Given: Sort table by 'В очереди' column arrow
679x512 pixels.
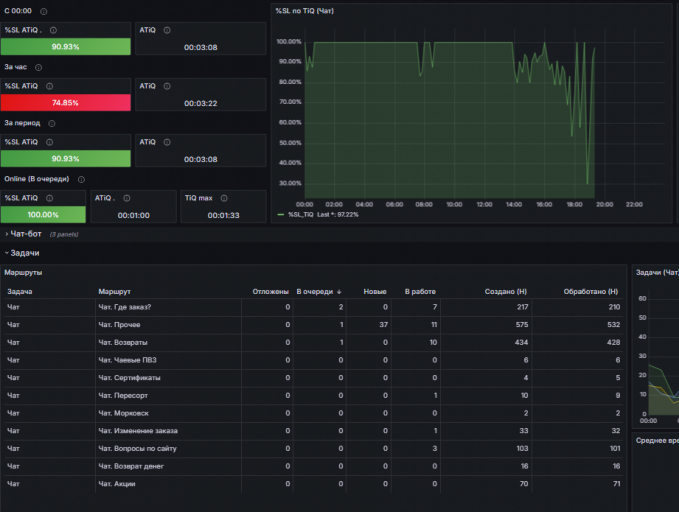Looking at the screenshot, I should [x=339, y=292].
